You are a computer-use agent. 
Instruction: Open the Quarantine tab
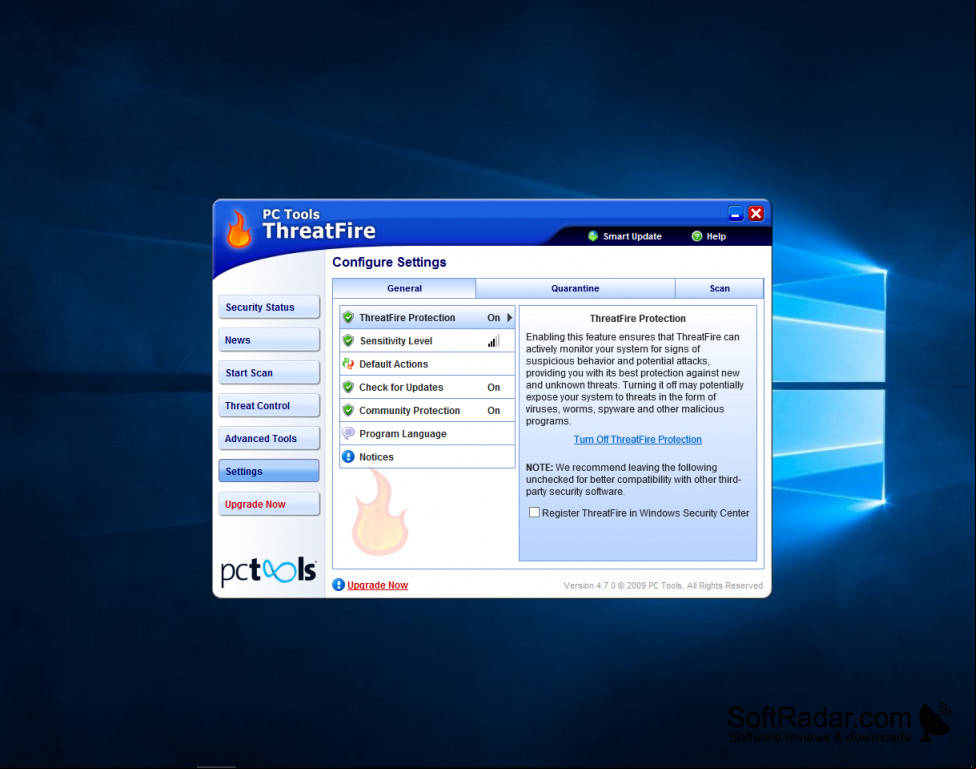[575, 288]
